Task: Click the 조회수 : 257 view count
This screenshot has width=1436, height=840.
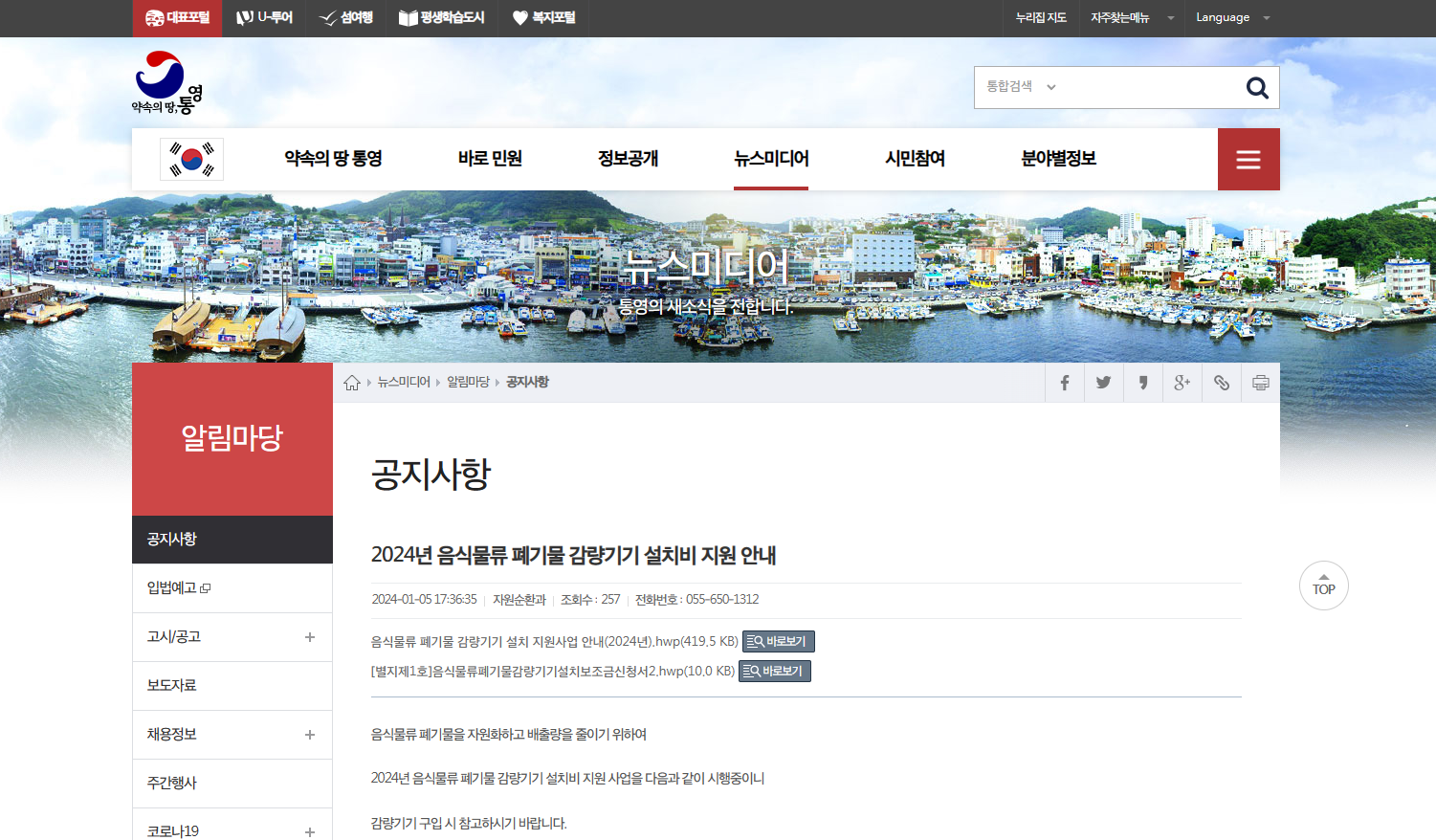Action: coord(590,600)
